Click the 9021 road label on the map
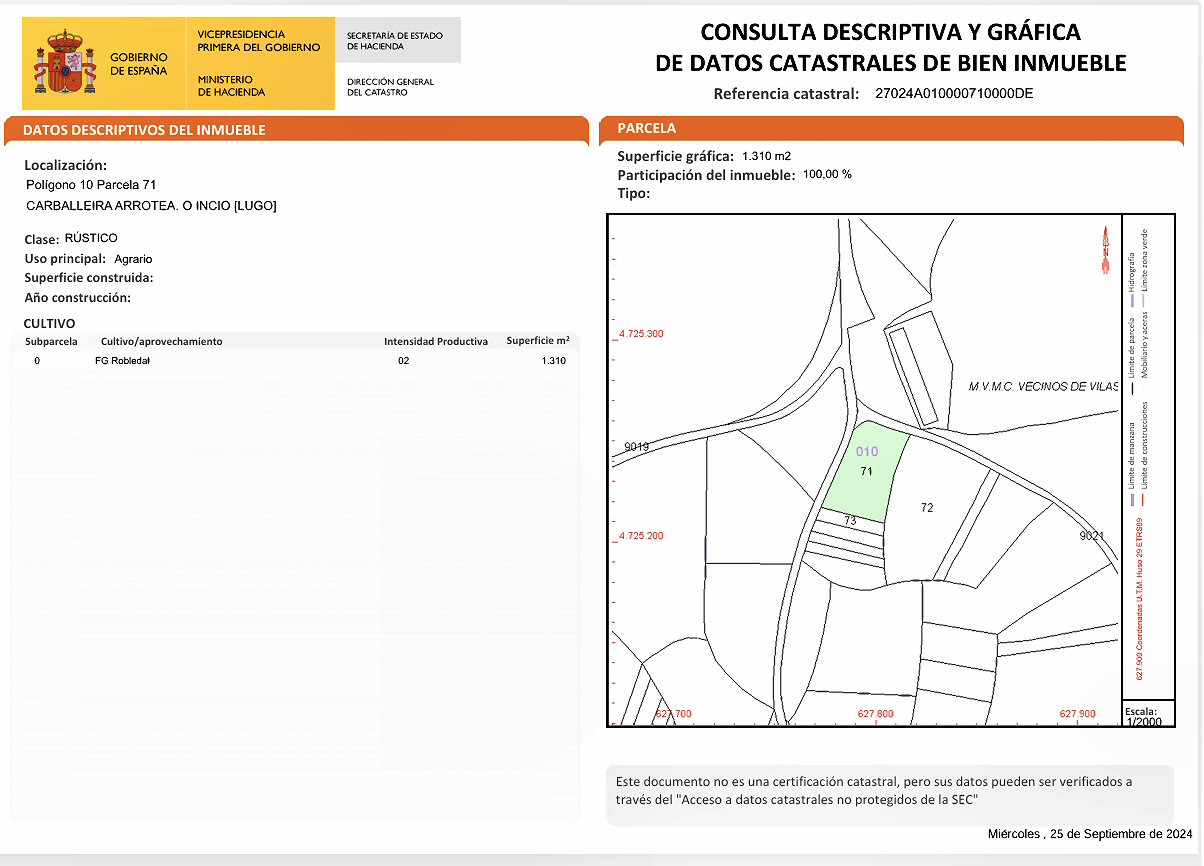 pyautogui.click(x=1091, y=537)
